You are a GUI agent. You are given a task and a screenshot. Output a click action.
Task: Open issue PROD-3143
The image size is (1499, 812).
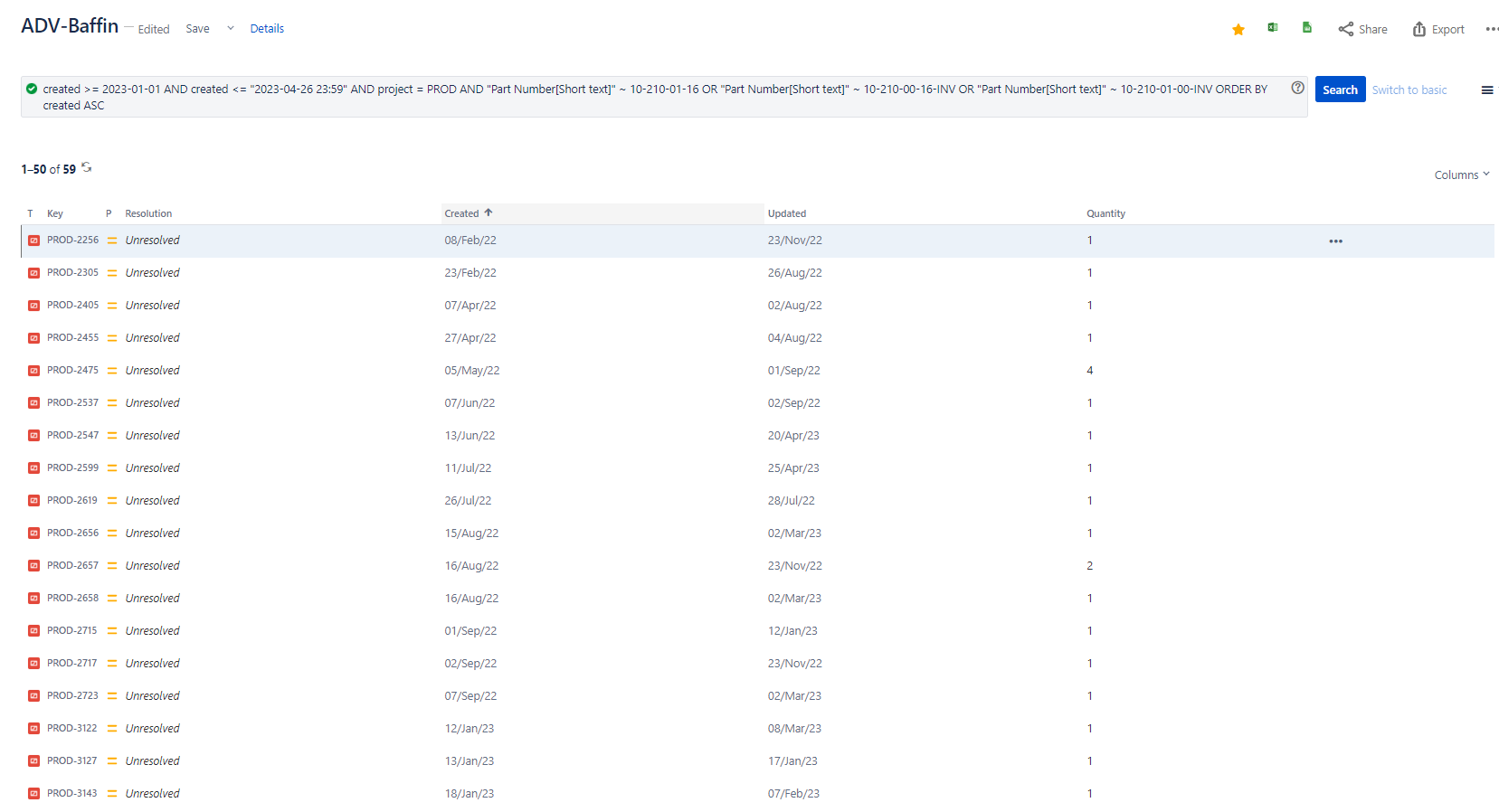[72, 793]
